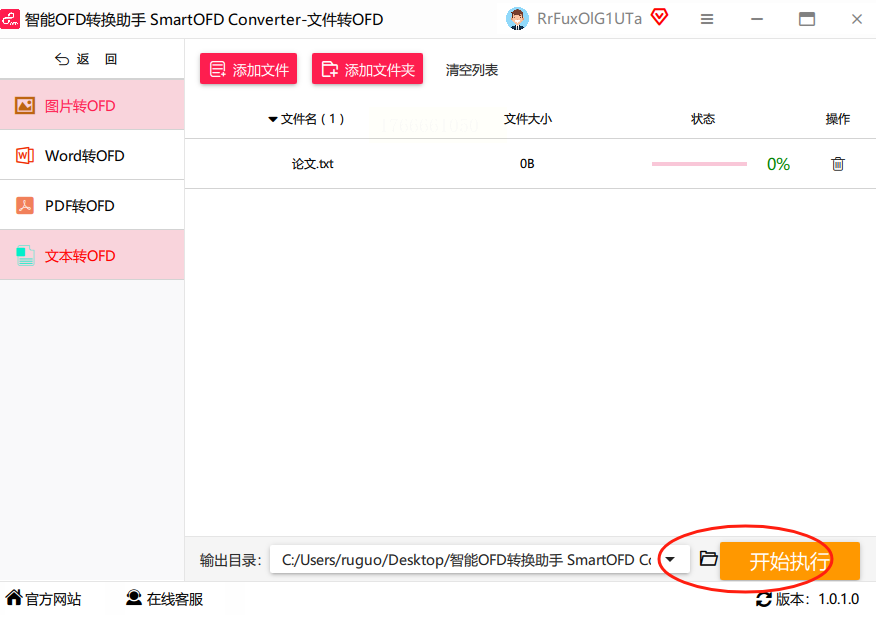Click the 添加文件夹 button
The width and height of the screenshot is (876, 618).
click(x=367, y=69)
